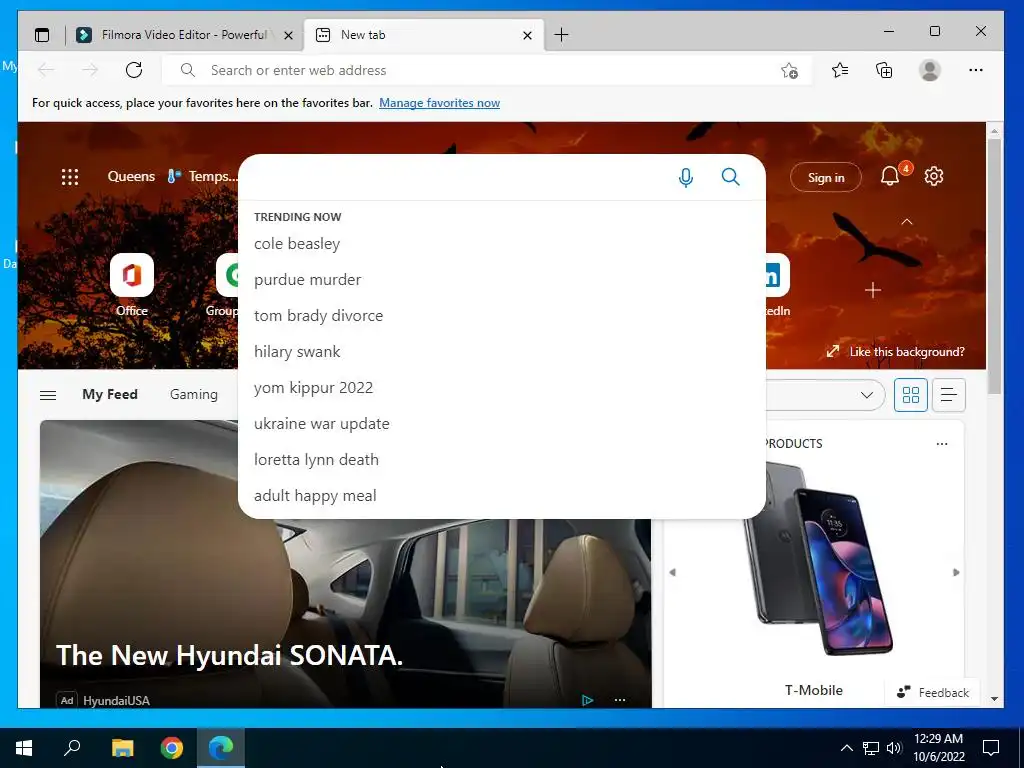This screenshot has width=1024, height=768.
Task: Expand the Like this background option
Action: tap(895, 351)
